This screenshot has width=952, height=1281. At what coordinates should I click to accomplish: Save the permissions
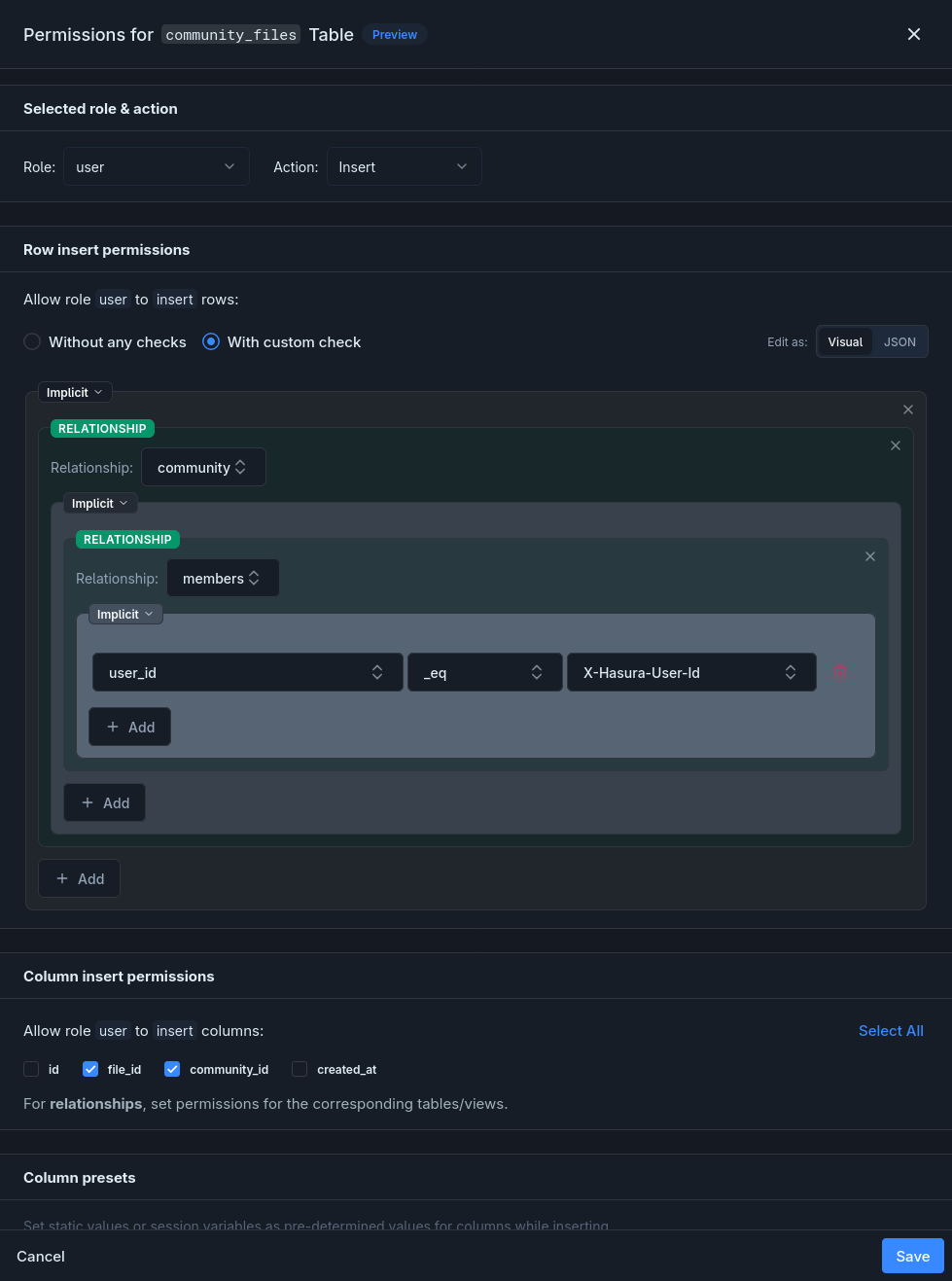913,1256
